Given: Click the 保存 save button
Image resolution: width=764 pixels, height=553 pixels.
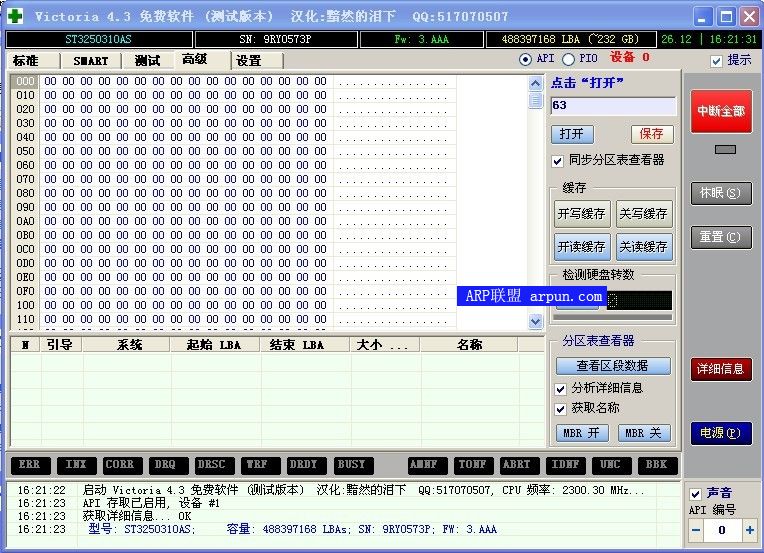Looking at the screenshot, I should 652,134.
